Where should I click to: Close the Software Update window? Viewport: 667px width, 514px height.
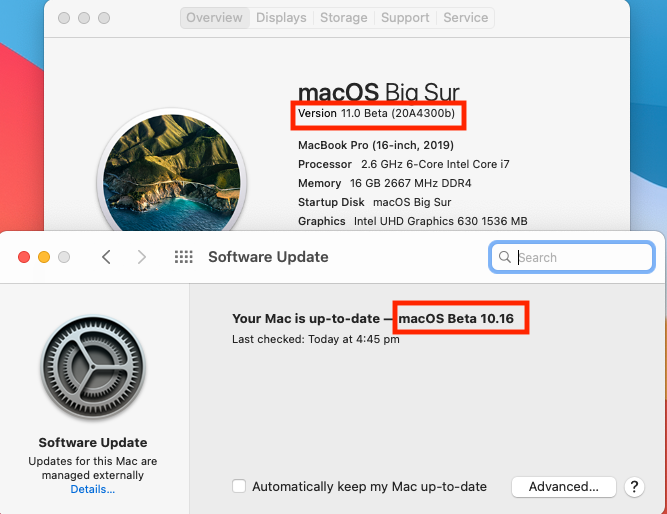click(x=24, y=257)
